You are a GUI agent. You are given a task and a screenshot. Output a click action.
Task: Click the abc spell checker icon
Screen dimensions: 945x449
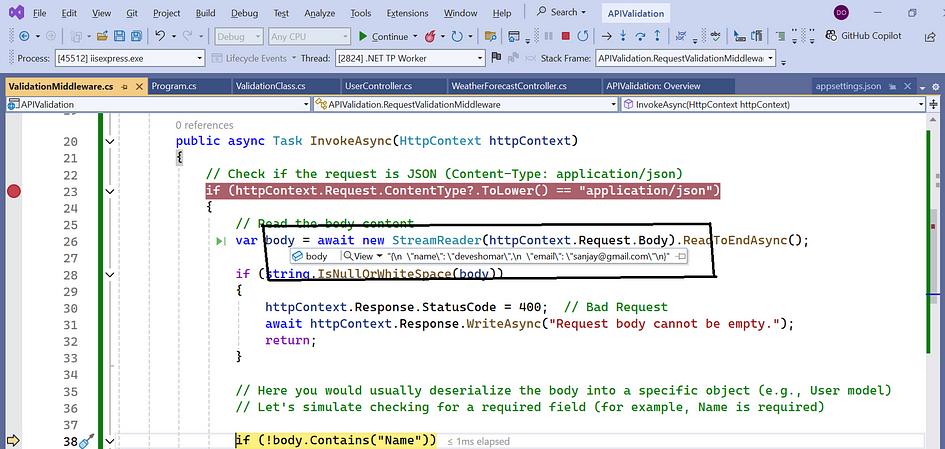point(715,36)
